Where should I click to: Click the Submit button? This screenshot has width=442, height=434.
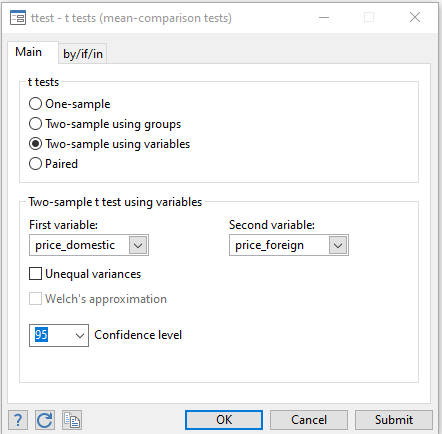coord(394,420)
